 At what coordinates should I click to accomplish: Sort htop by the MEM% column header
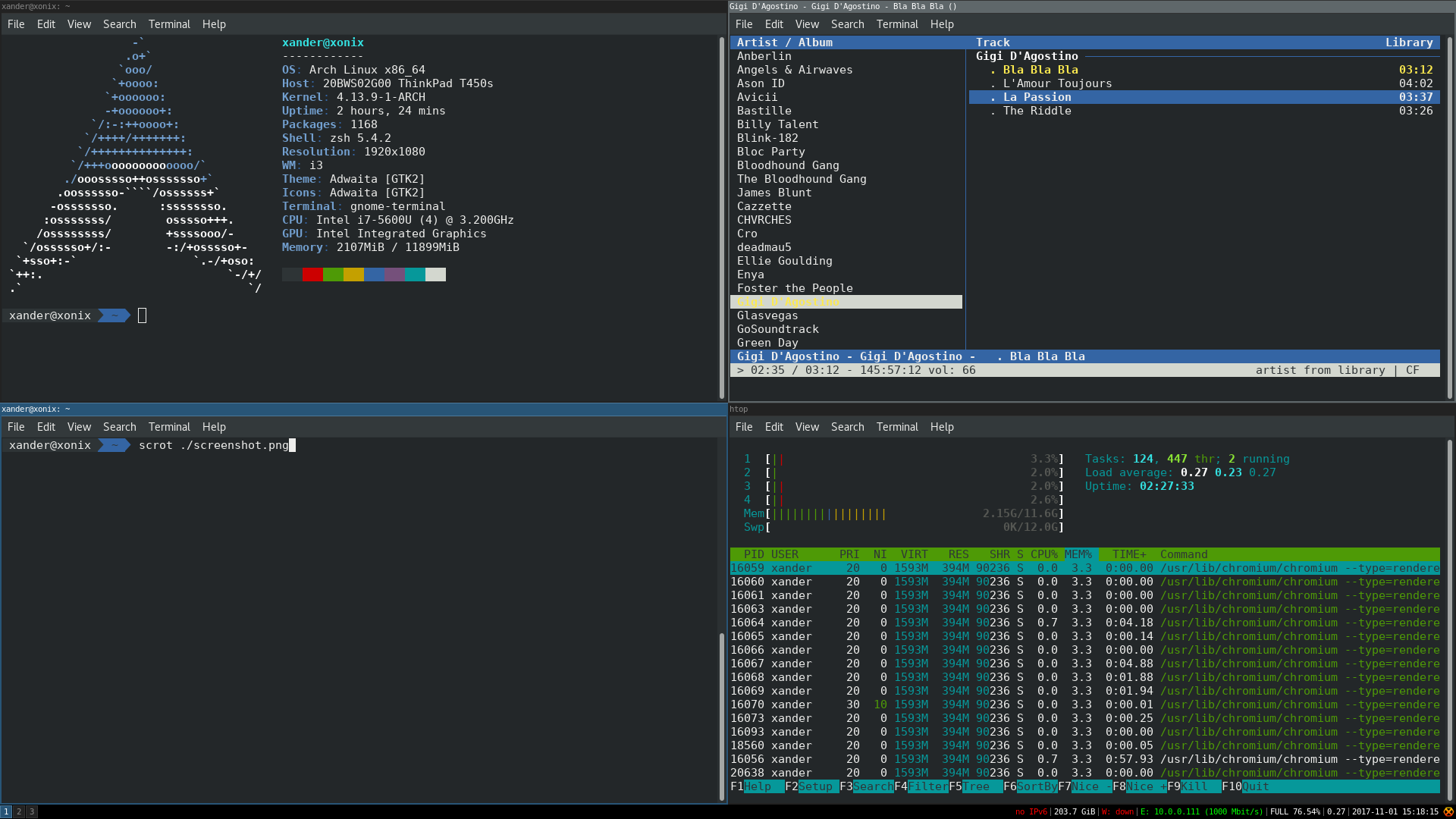(1078, 554)
